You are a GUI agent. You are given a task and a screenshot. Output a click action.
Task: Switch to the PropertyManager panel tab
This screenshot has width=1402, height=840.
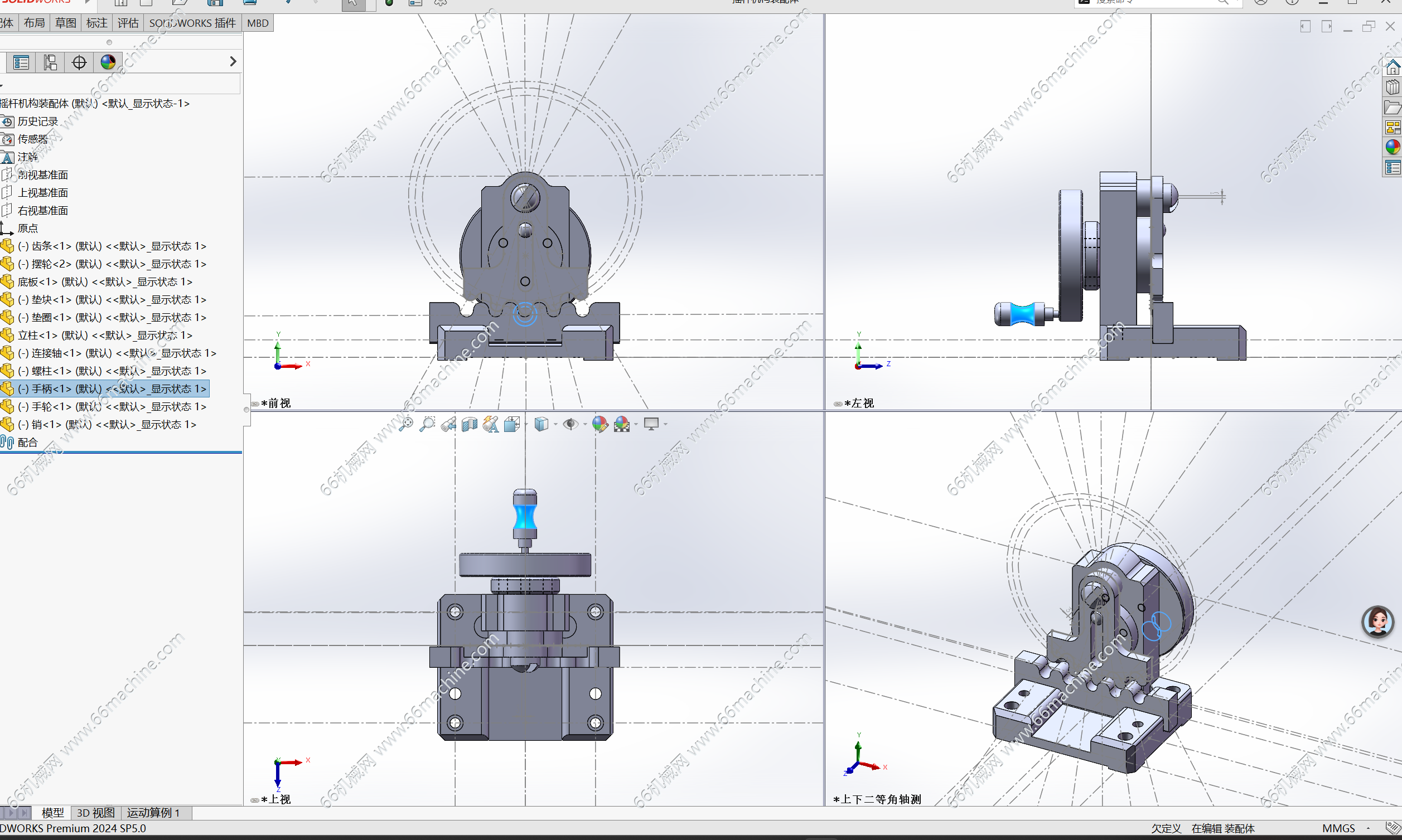point(21,62)
